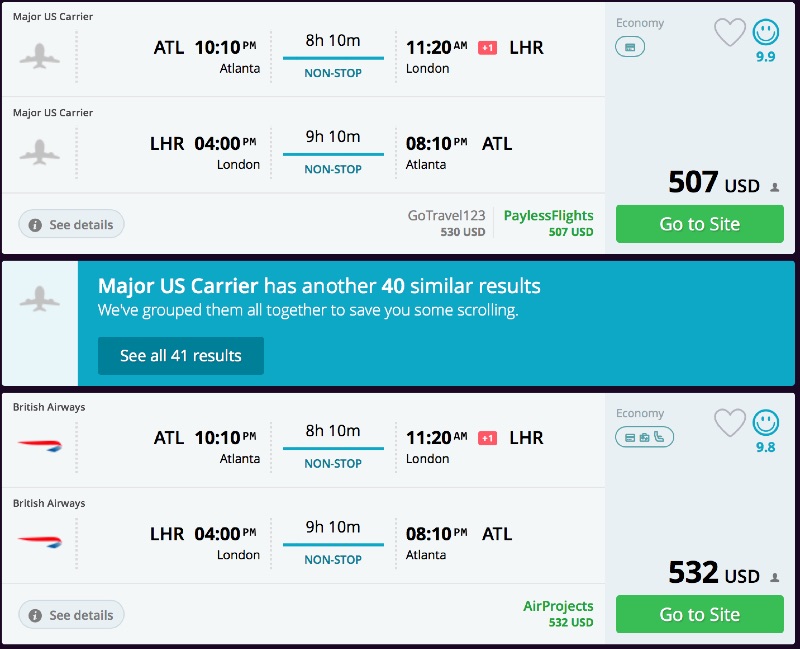
Task: Expand See details for British Airways flight
Action: (x=71, y=615)
